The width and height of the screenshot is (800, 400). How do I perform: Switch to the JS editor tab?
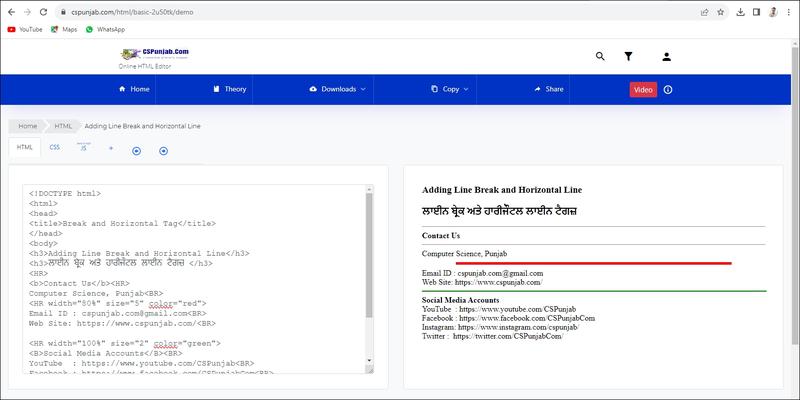tap(83, 148)
